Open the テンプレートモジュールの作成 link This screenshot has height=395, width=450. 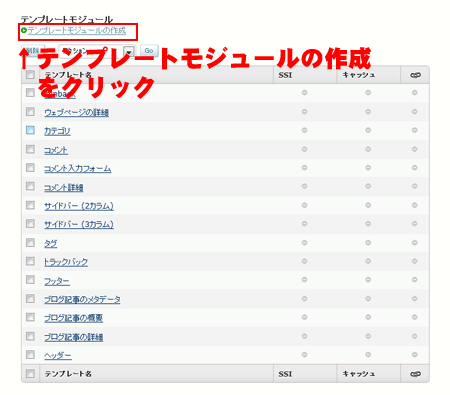click(77, 31)
